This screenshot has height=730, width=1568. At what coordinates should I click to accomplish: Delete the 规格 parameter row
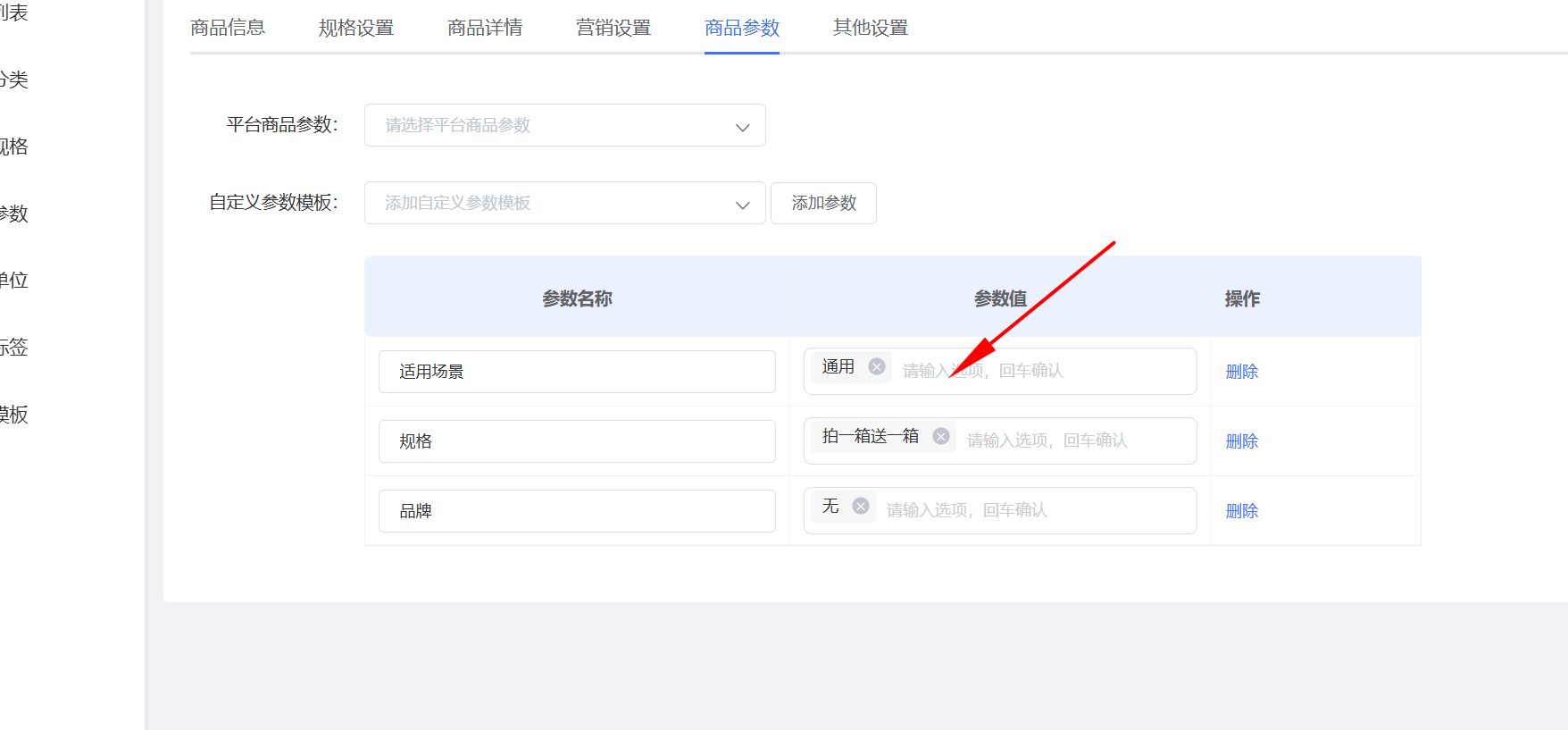pyautogui.click(x=1241, y=441)
